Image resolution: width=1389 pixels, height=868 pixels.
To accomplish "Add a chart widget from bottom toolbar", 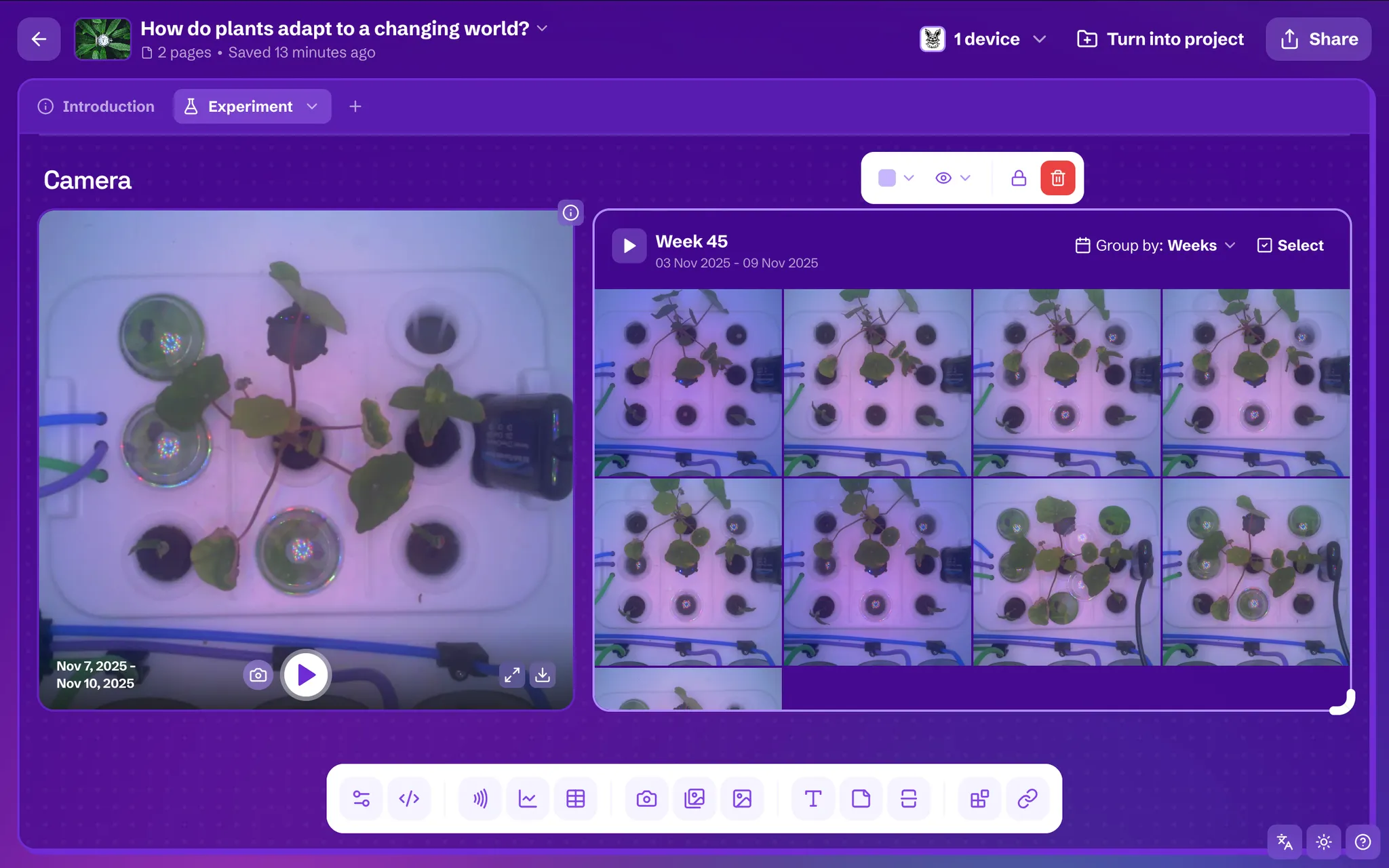I will pos(528,799).
